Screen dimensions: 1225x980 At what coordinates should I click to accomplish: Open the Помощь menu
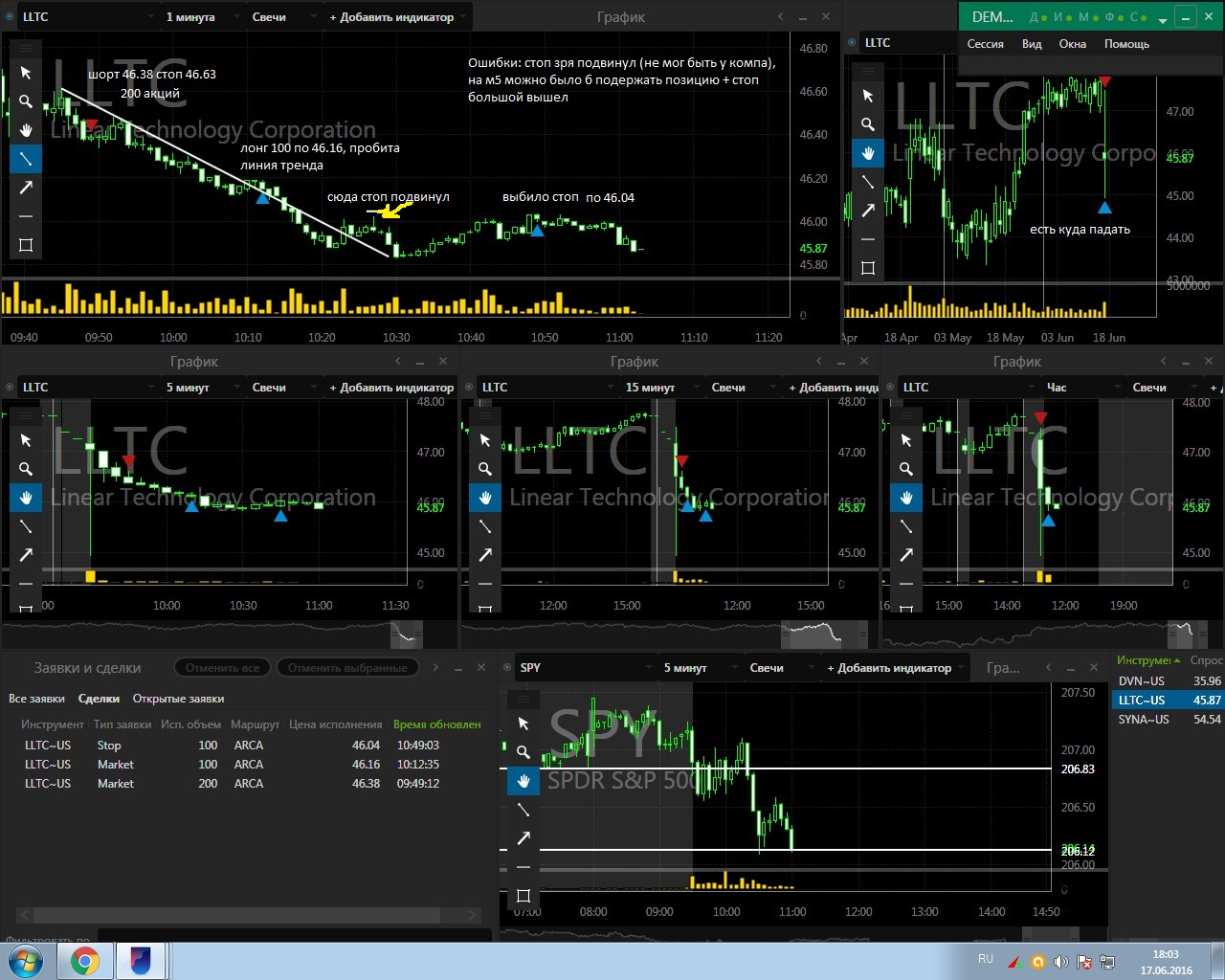pyautogui.click(x=1126, y=44)
